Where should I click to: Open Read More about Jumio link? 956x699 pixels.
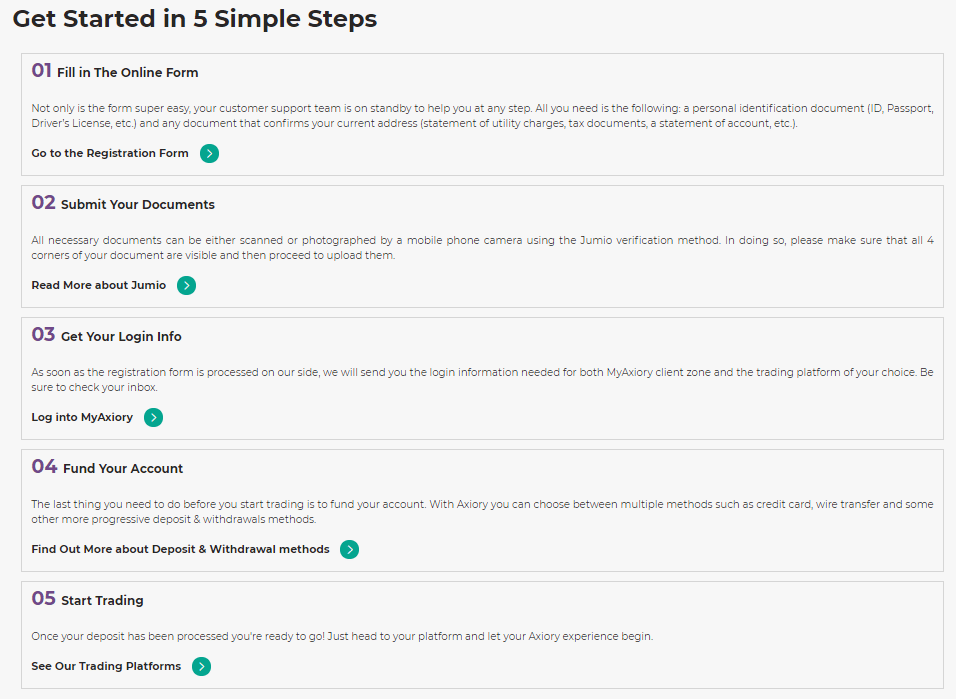pyautogui.click(x=98, y=285)
